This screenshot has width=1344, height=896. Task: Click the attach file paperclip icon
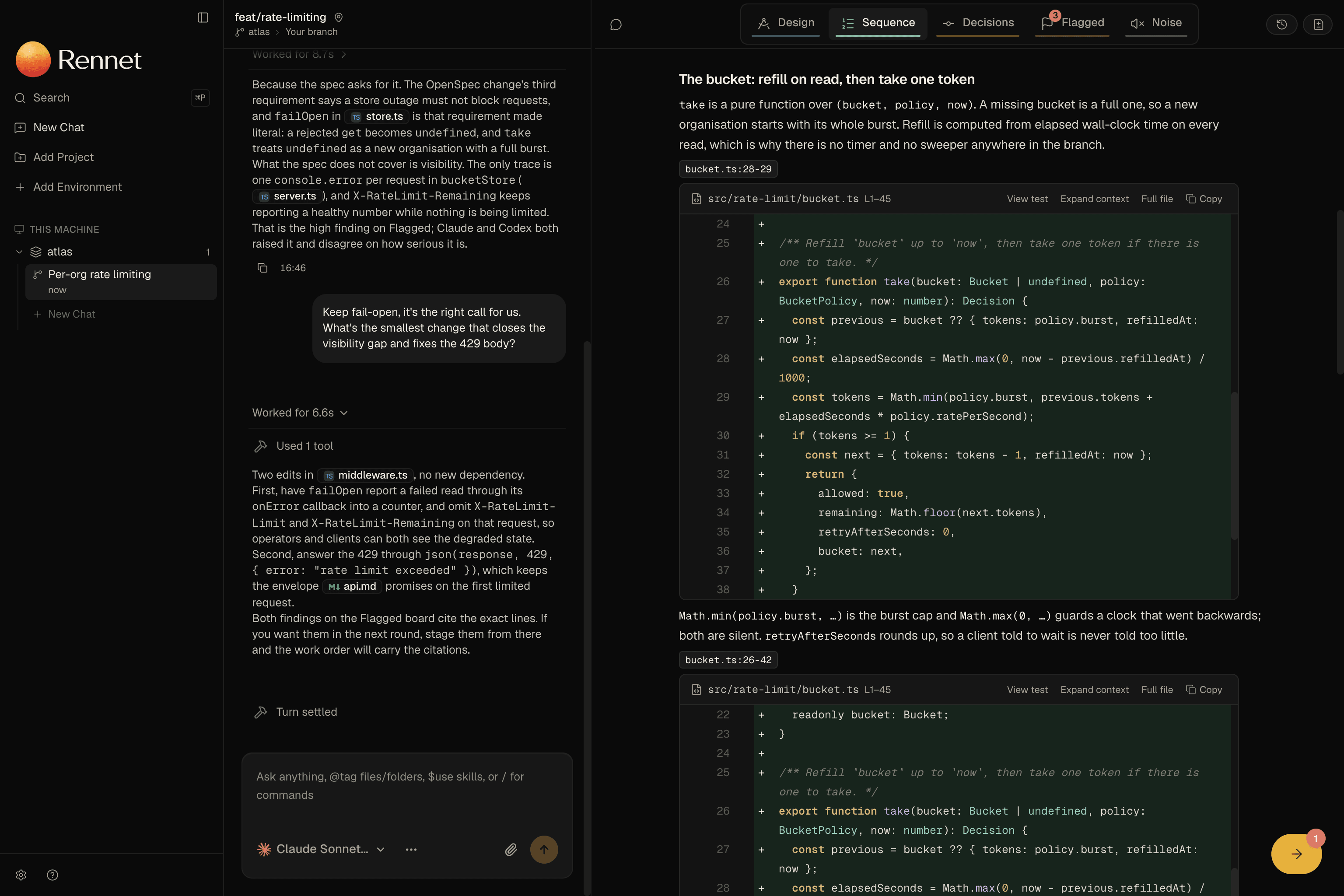pyautogui.click(x=511, y=849)
